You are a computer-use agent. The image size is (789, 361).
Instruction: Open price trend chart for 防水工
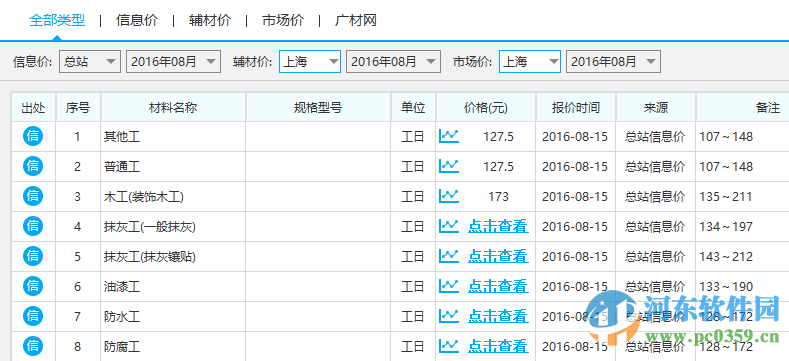pyautogui.click(x=449, y=316)
